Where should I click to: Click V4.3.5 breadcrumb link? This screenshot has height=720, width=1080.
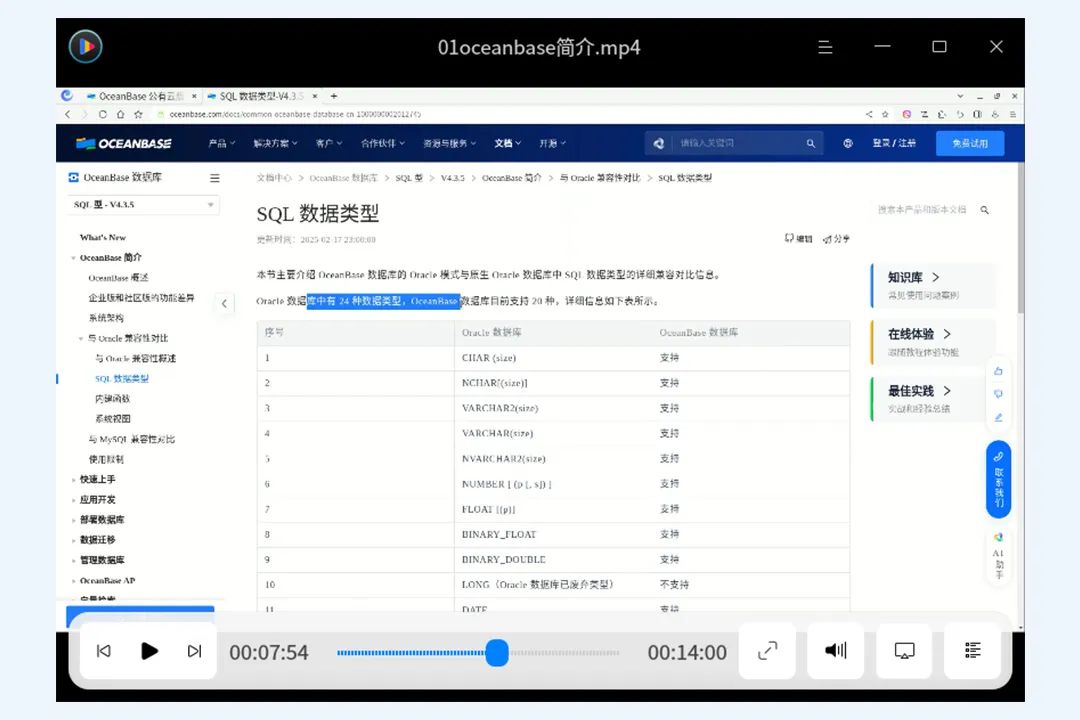coord(453,178)
